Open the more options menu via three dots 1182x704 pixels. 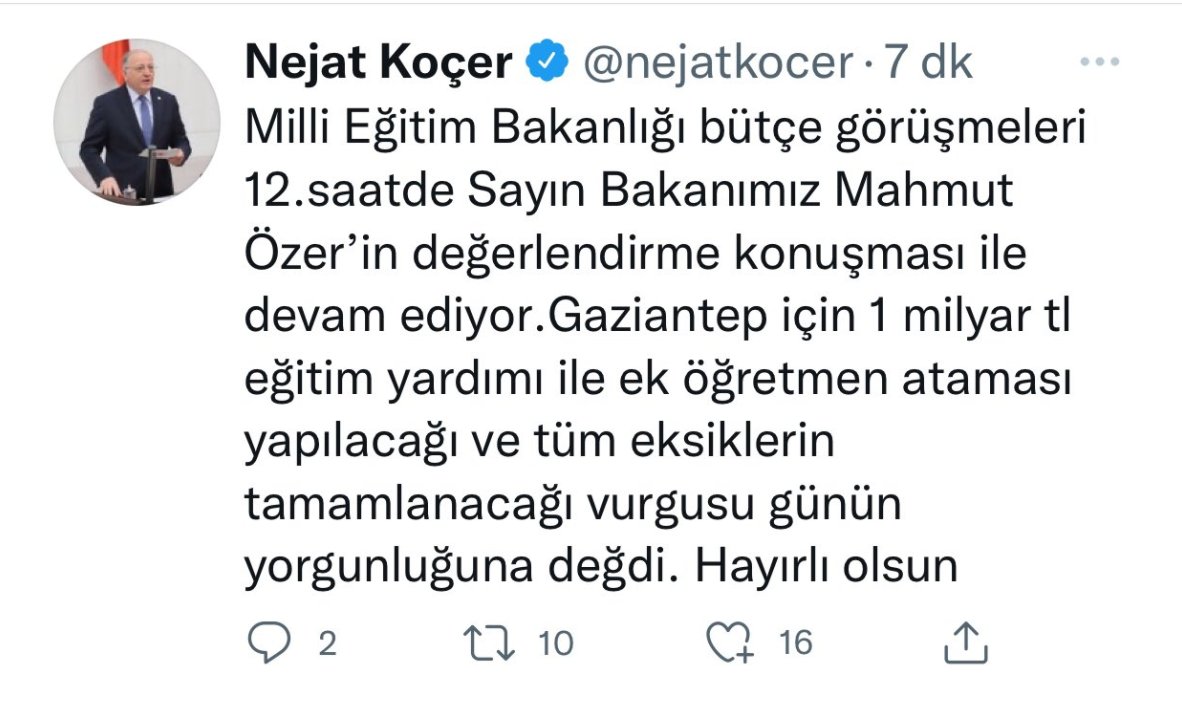[x=1100, y=60]
